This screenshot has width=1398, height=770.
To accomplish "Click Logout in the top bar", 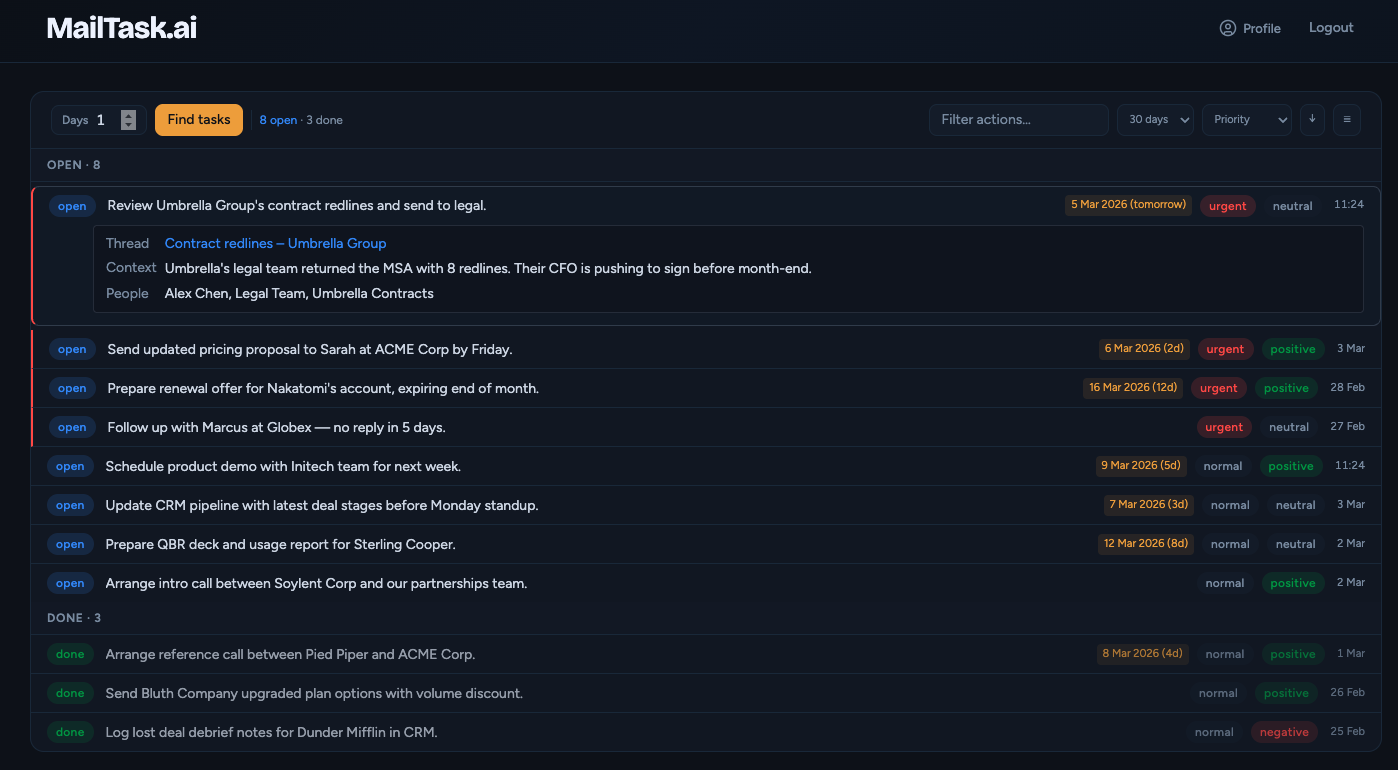I will (1331, 27).
